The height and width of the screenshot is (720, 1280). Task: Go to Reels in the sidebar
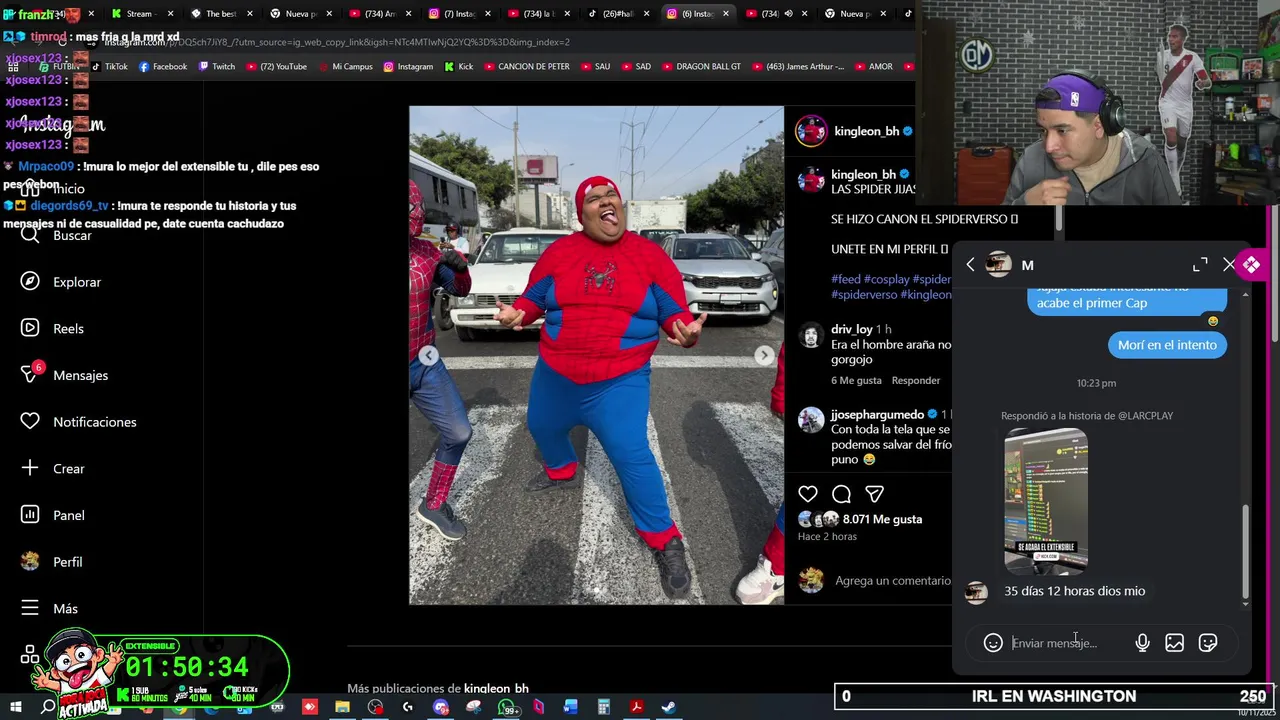point(52,328)
